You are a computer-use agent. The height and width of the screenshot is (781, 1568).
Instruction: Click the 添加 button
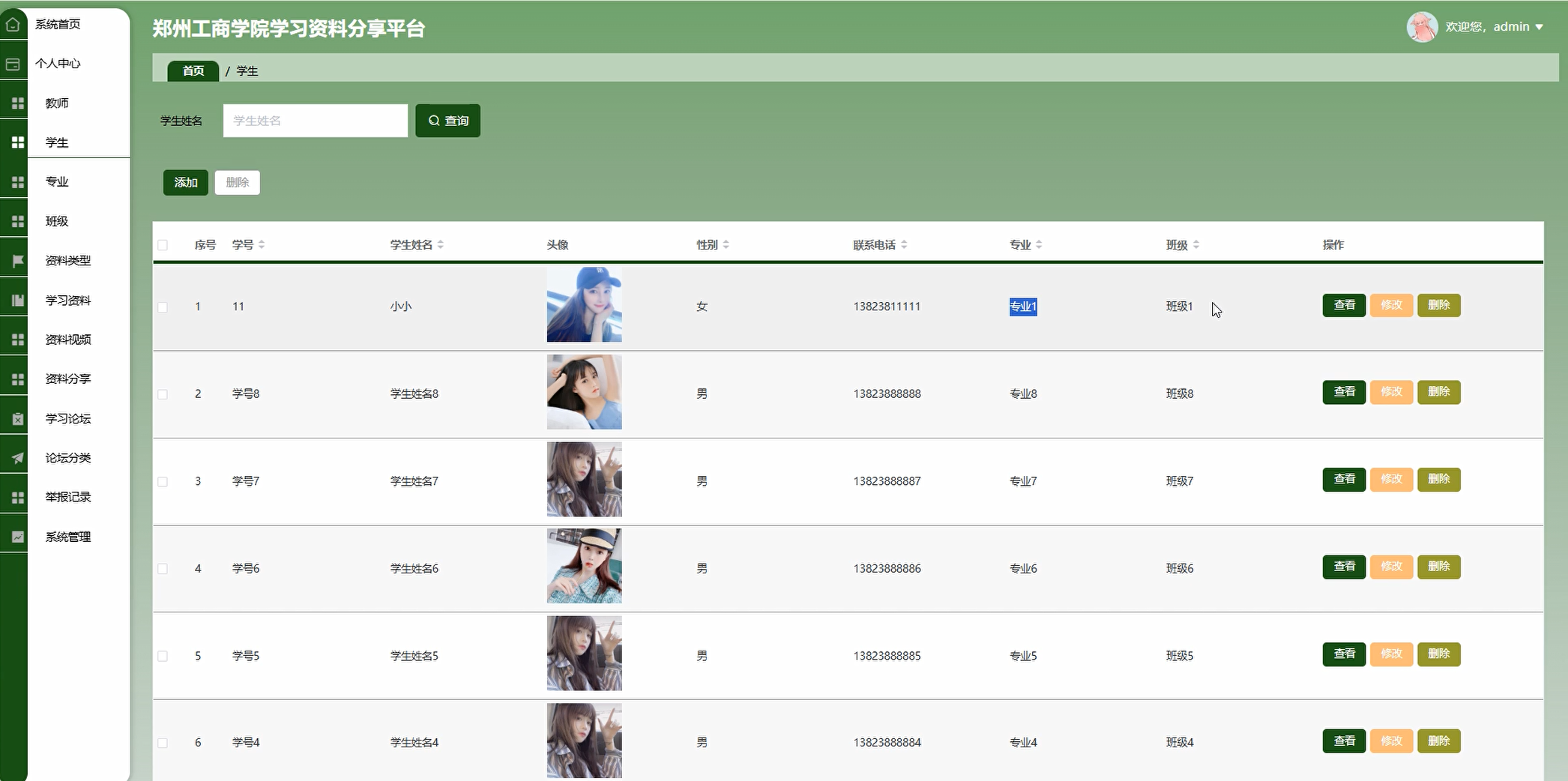186,183
